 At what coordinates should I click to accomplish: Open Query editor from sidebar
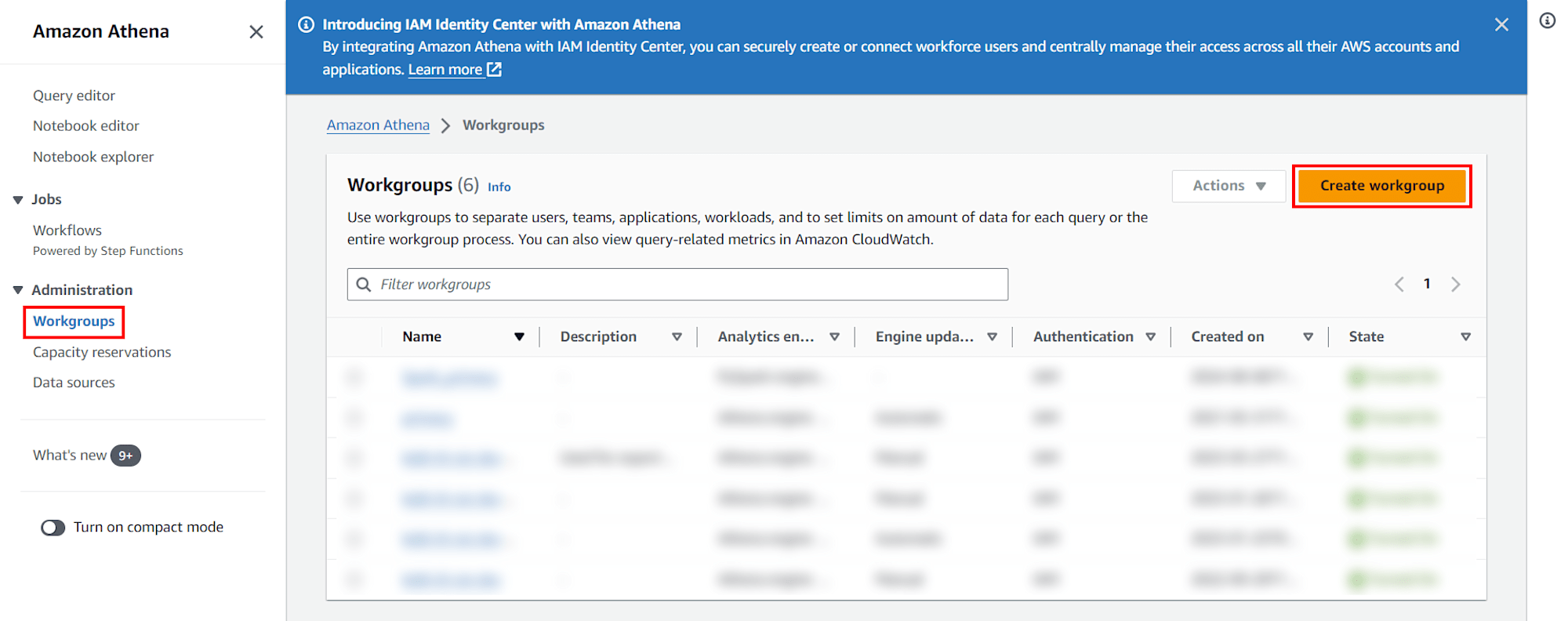point(74,96)
